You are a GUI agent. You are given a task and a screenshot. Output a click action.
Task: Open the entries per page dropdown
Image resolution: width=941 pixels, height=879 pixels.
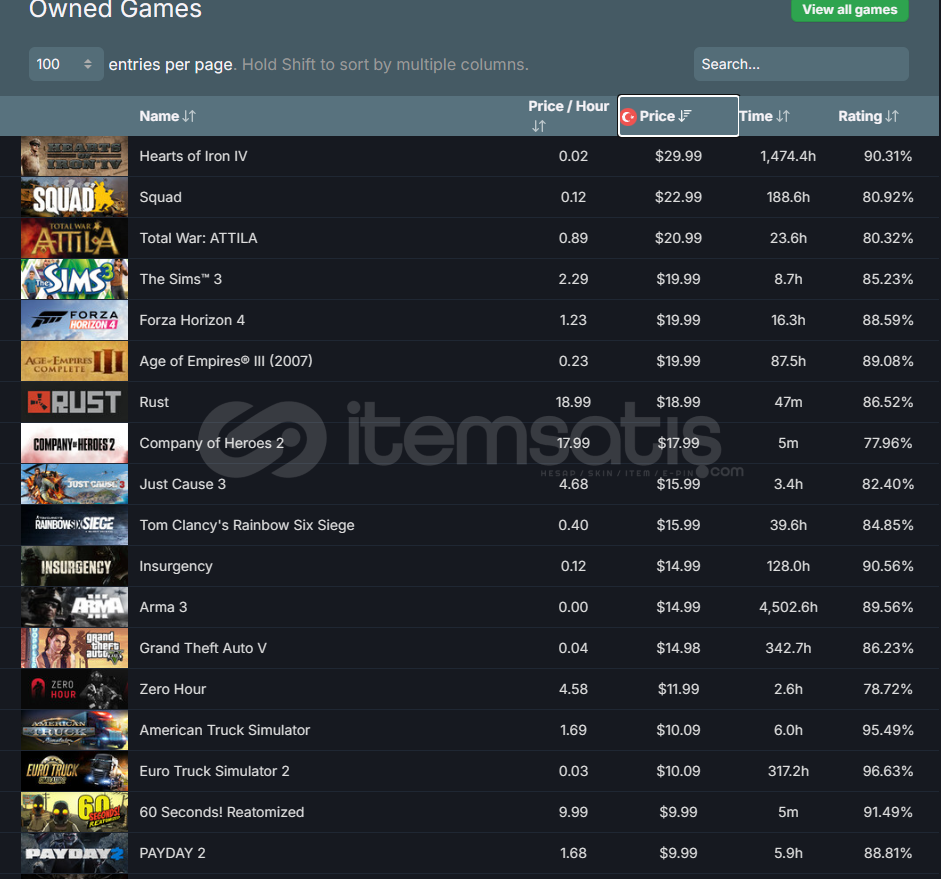coord(66,64)
